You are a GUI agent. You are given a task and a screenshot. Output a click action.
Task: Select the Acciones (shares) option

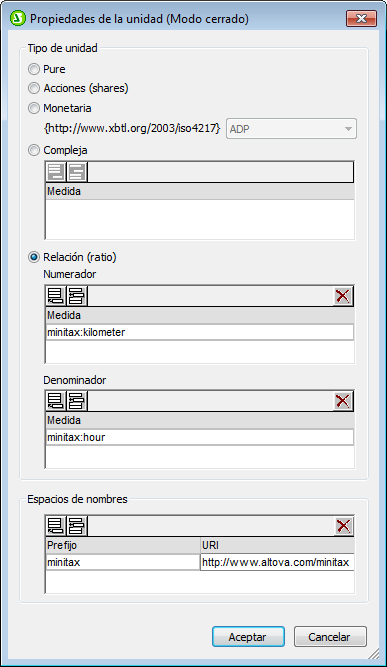pos(34,88)
